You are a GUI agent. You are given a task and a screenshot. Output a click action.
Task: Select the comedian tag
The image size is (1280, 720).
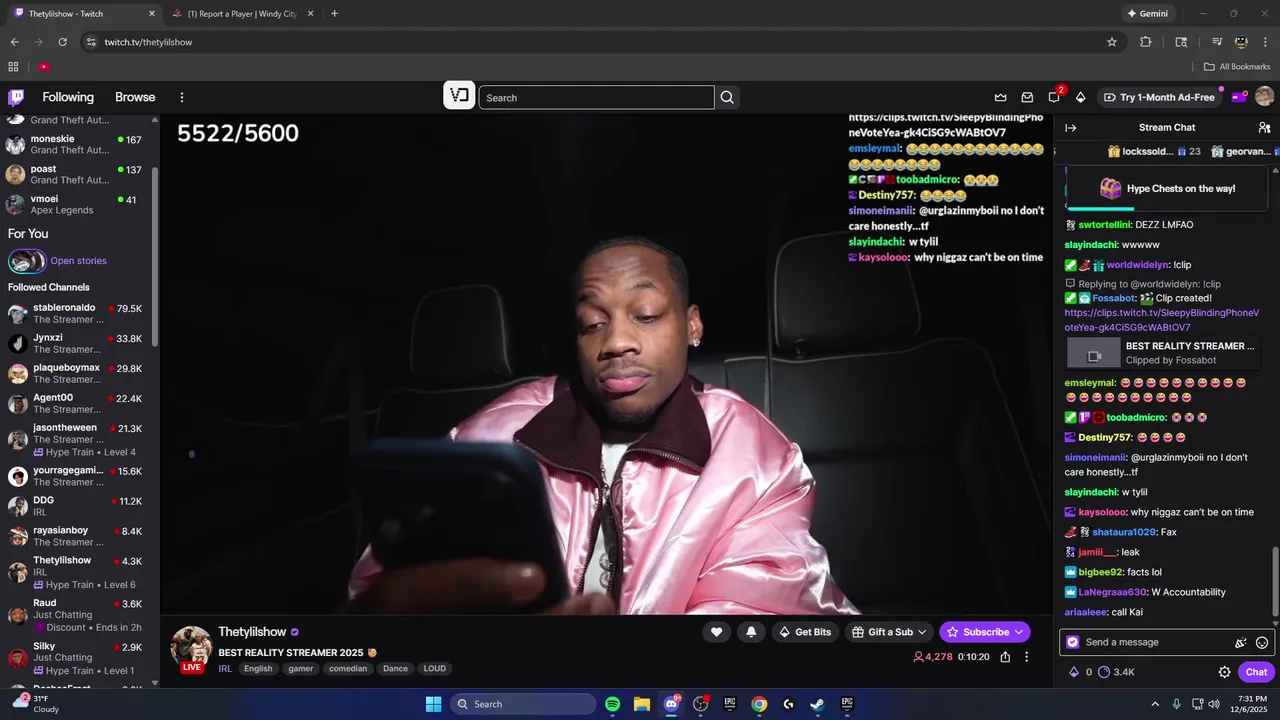(348, 668)
